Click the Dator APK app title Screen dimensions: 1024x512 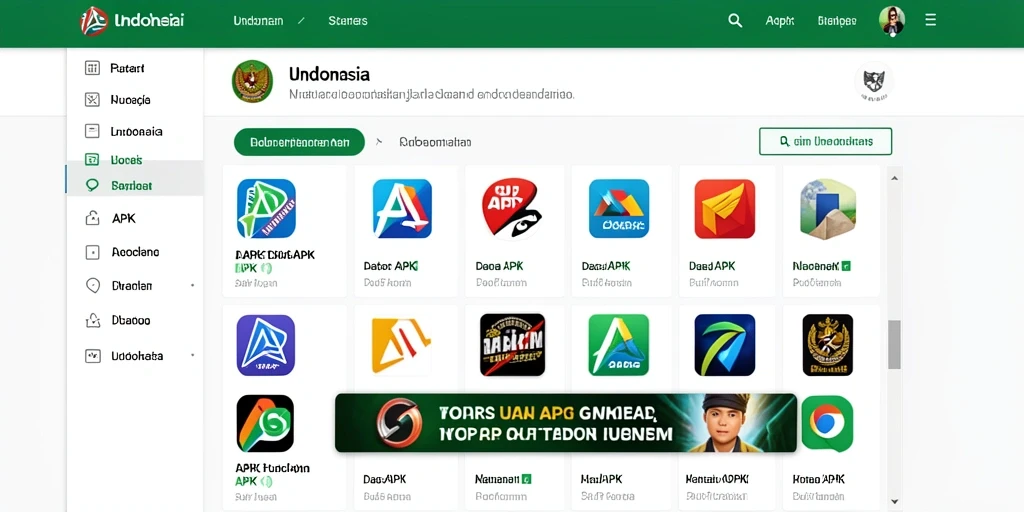[x=391, y=266]
